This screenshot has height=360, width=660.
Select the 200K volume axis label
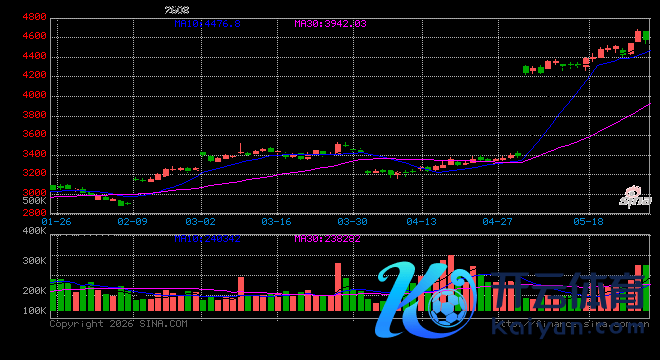pyautogui.click(x=34, y=291)
